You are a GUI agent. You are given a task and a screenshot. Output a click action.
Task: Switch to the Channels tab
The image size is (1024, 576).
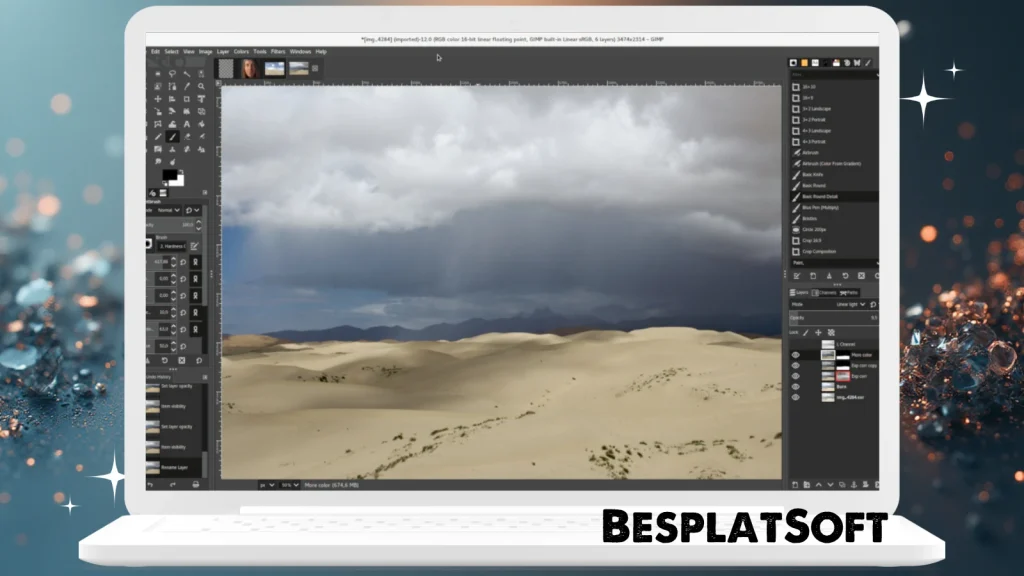[x=824, y=292]
